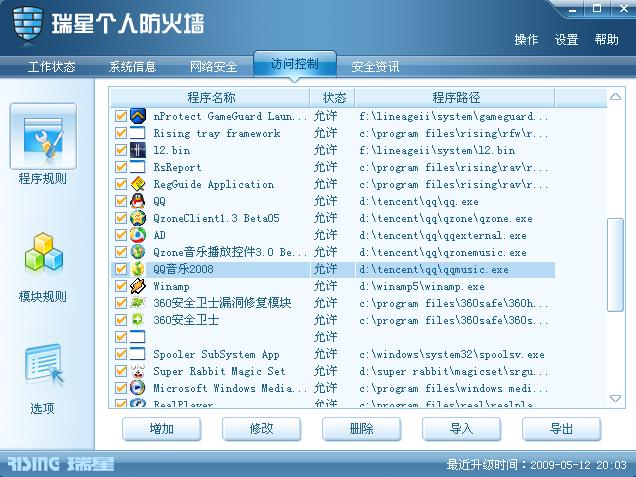
Task: Toggle the QQ row checkbox
Action: point(121,201)
